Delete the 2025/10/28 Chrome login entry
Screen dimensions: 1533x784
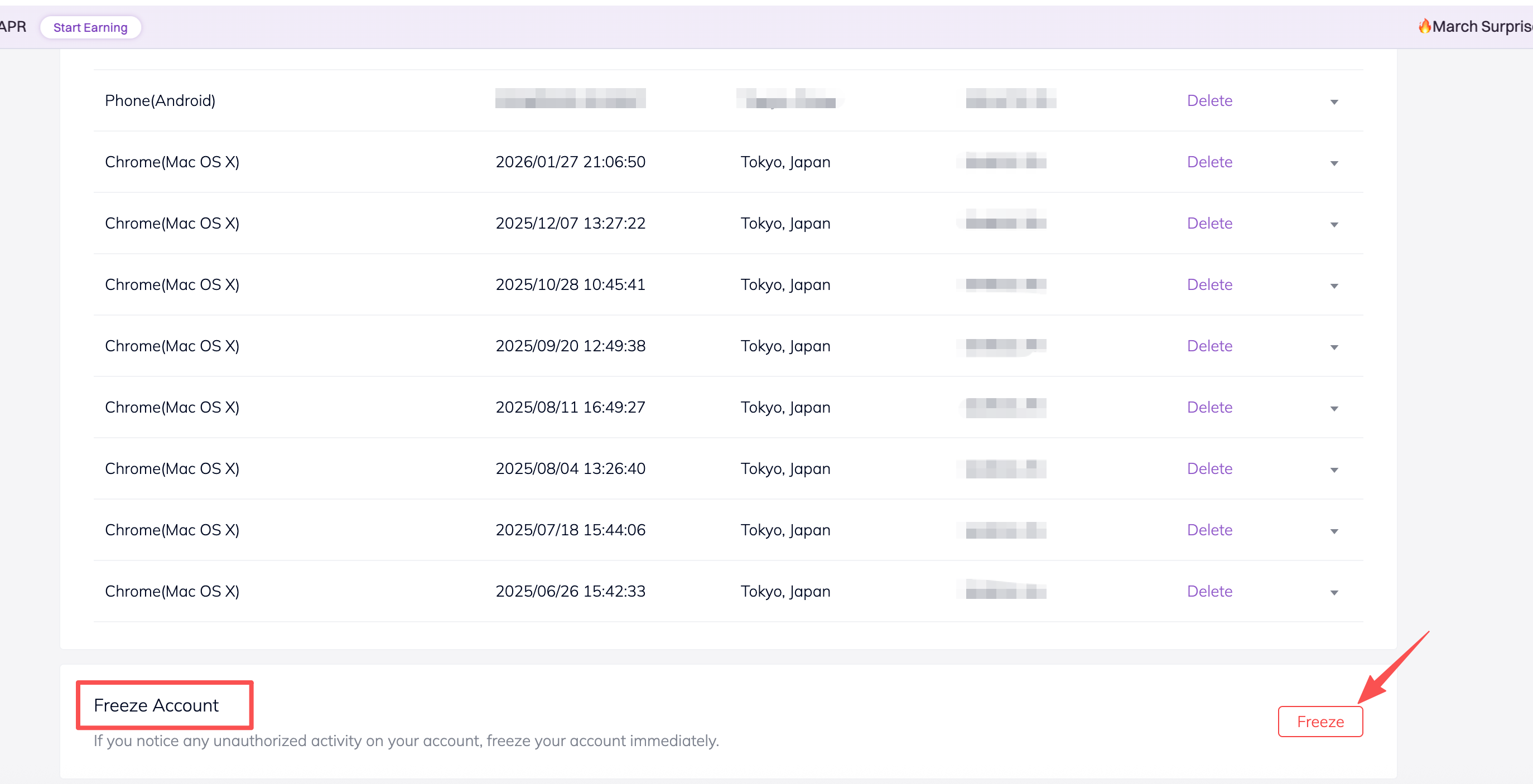(1209, 284)
